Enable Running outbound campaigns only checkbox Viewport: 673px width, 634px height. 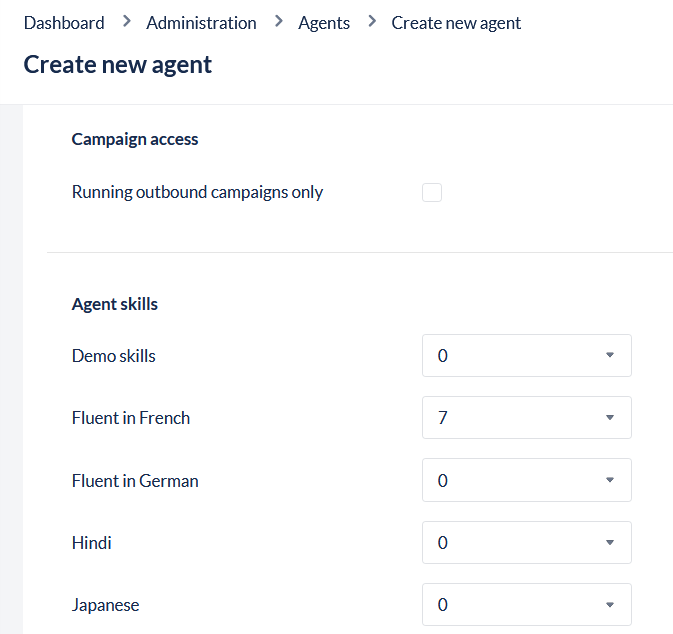point(432,193)
